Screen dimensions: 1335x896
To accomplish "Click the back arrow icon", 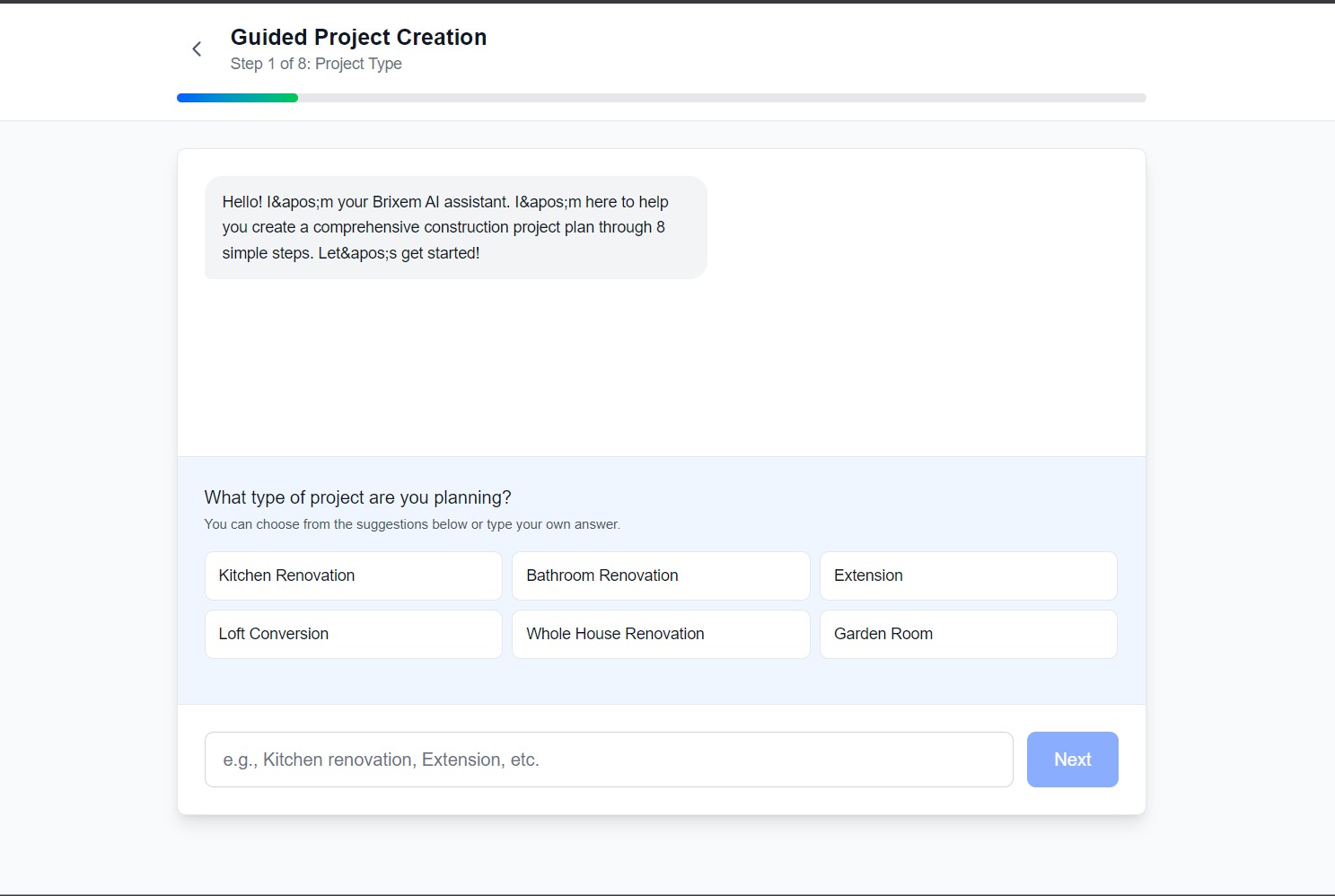I will pos(197,49).
